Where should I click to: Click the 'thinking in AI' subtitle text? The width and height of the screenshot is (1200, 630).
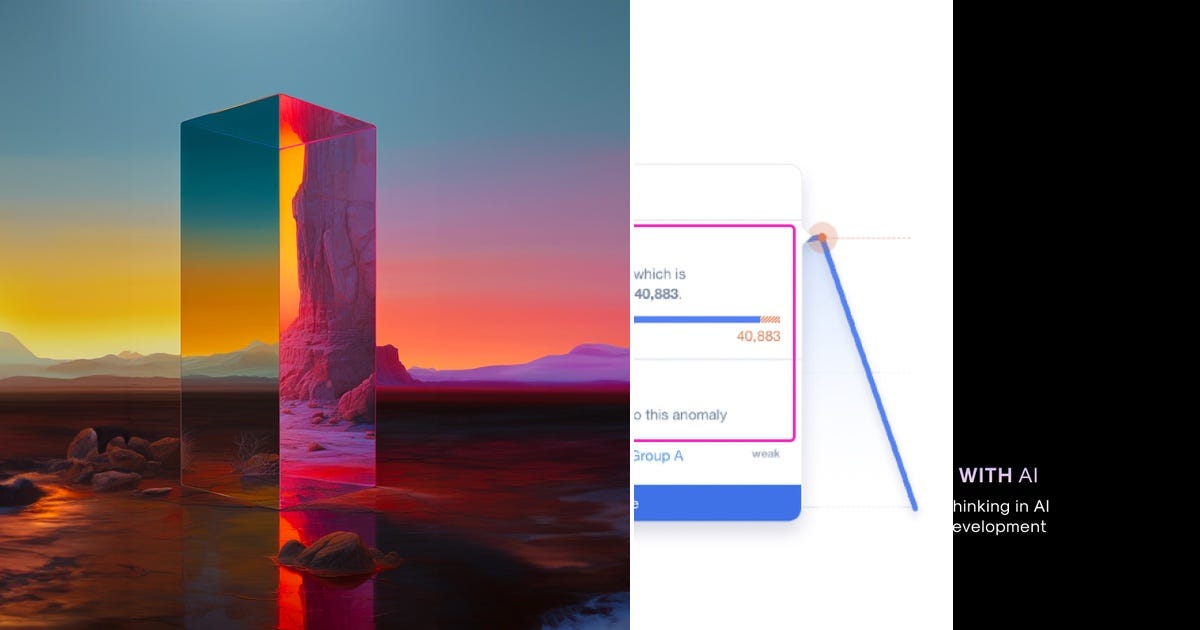[x=999, y=506]
